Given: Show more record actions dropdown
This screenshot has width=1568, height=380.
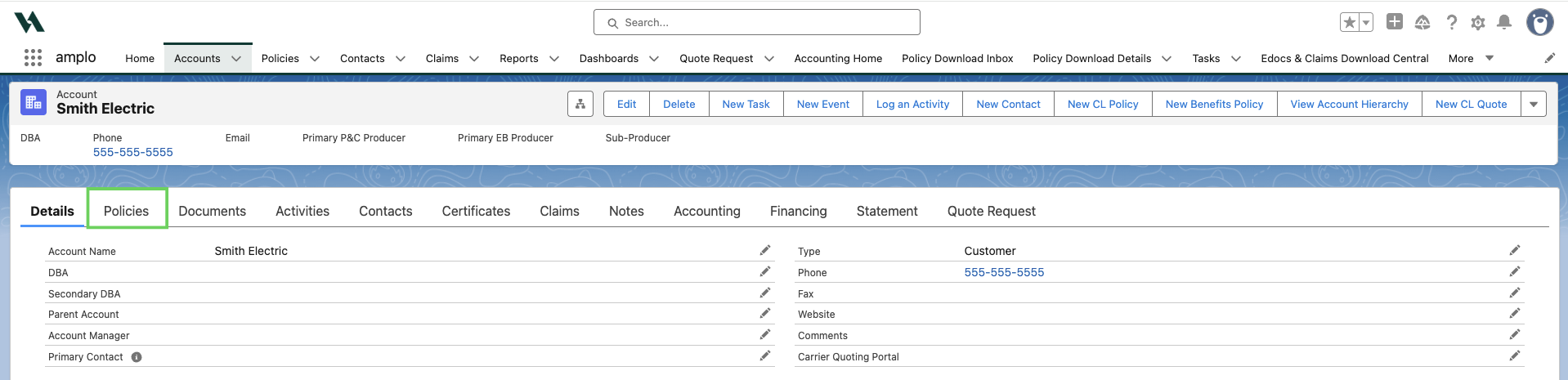Looking at the screenshot, I should (1534, 104).
